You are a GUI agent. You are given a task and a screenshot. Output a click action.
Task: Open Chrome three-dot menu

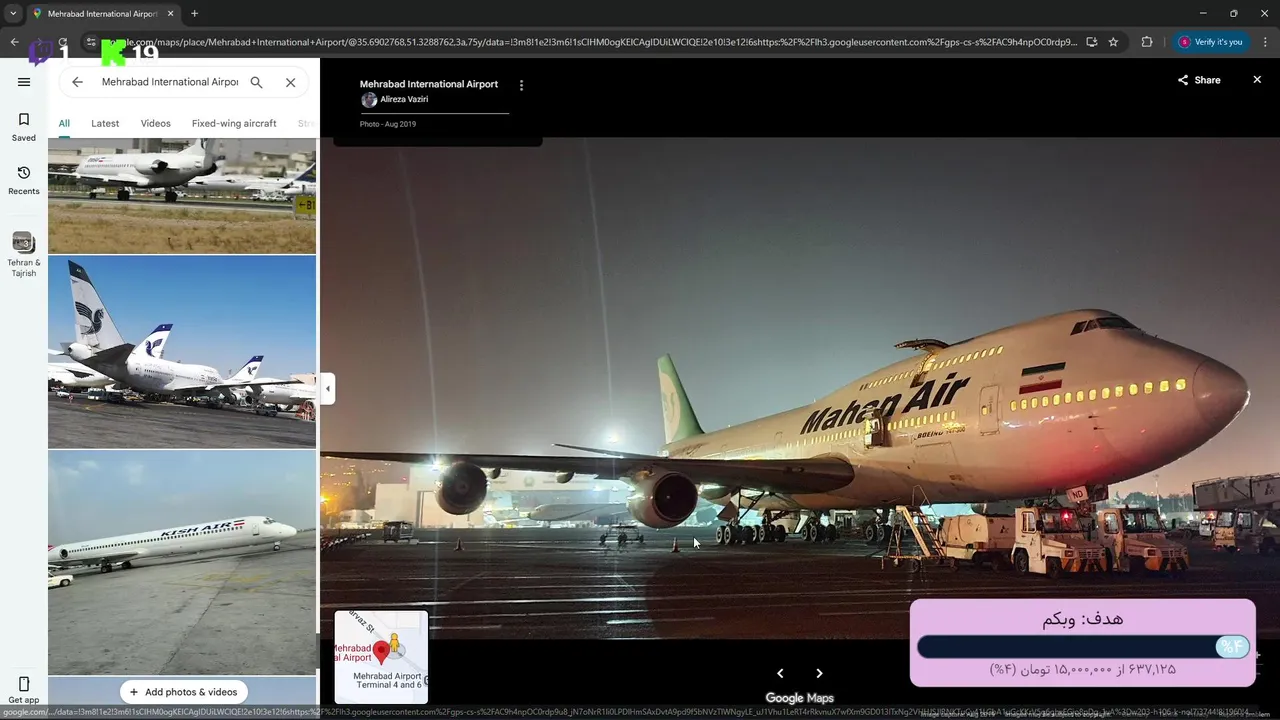click(x=1265, y=42)
